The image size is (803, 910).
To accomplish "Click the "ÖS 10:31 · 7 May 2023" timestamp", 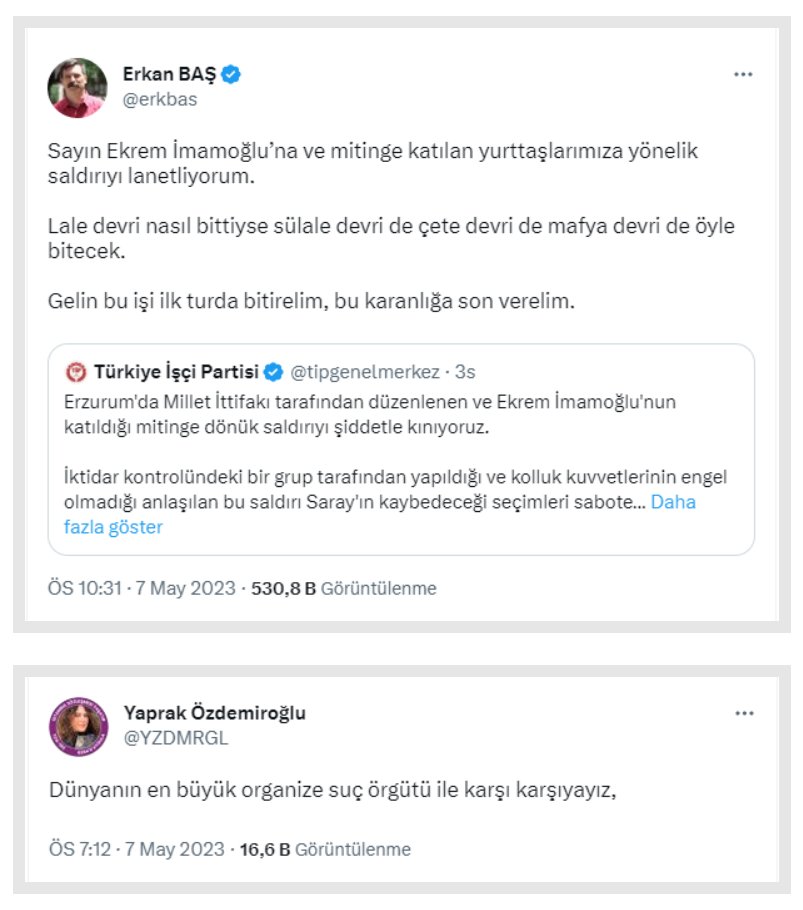I will [x=144, y=588].
